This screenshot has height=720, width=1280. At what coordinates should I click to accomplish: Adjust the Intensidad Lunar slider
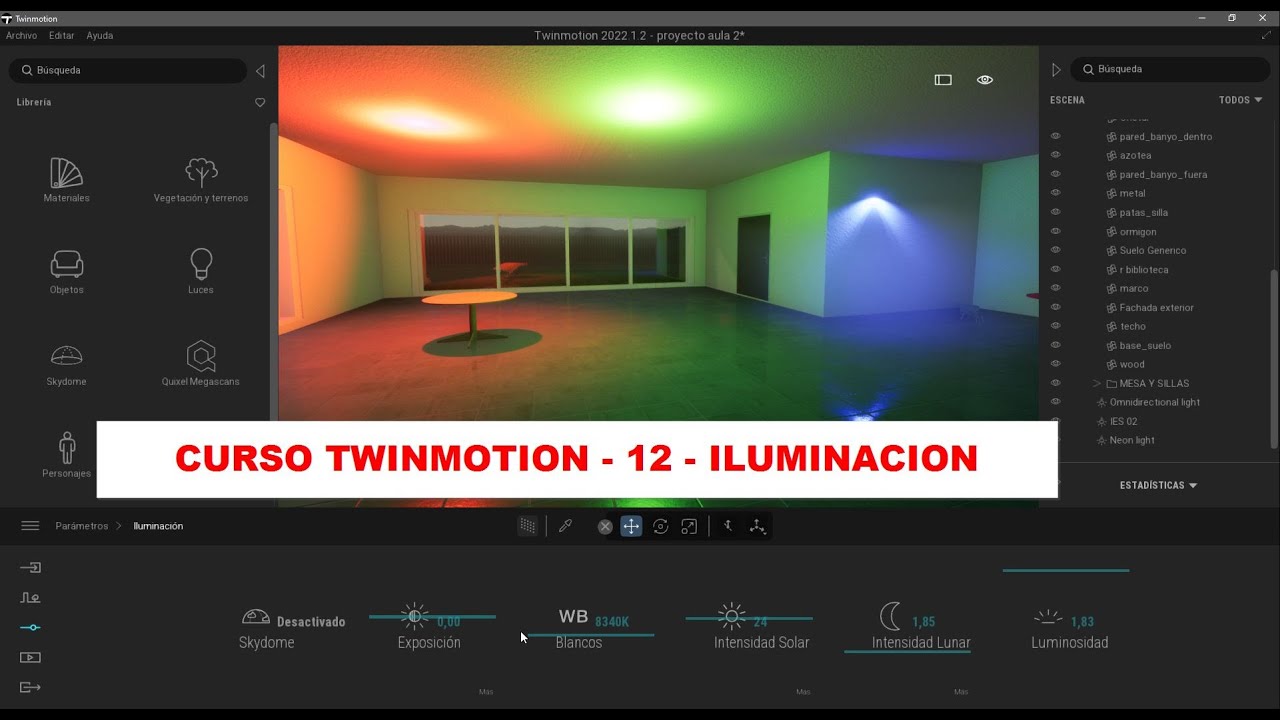[x=907, y=651]
